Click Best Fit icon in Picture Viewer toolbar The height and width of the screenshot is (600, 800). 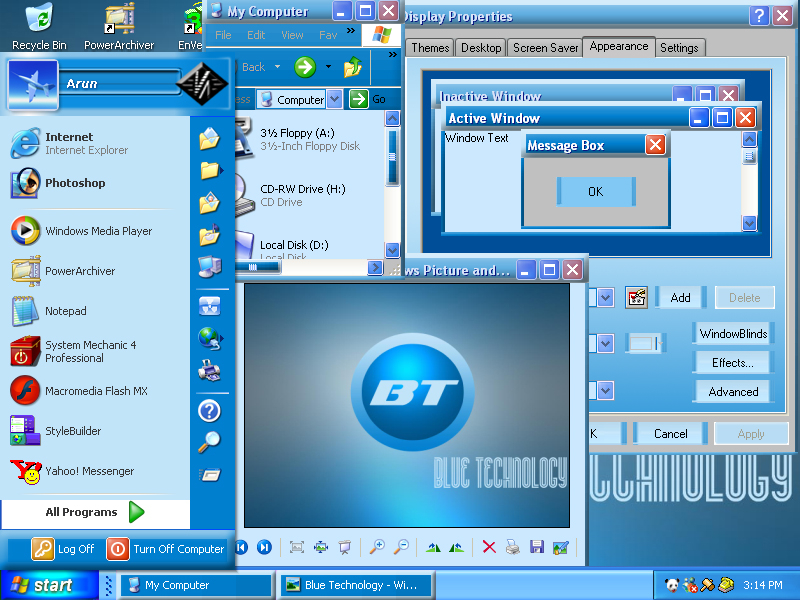pyautogui.click(x=296, y=547)
